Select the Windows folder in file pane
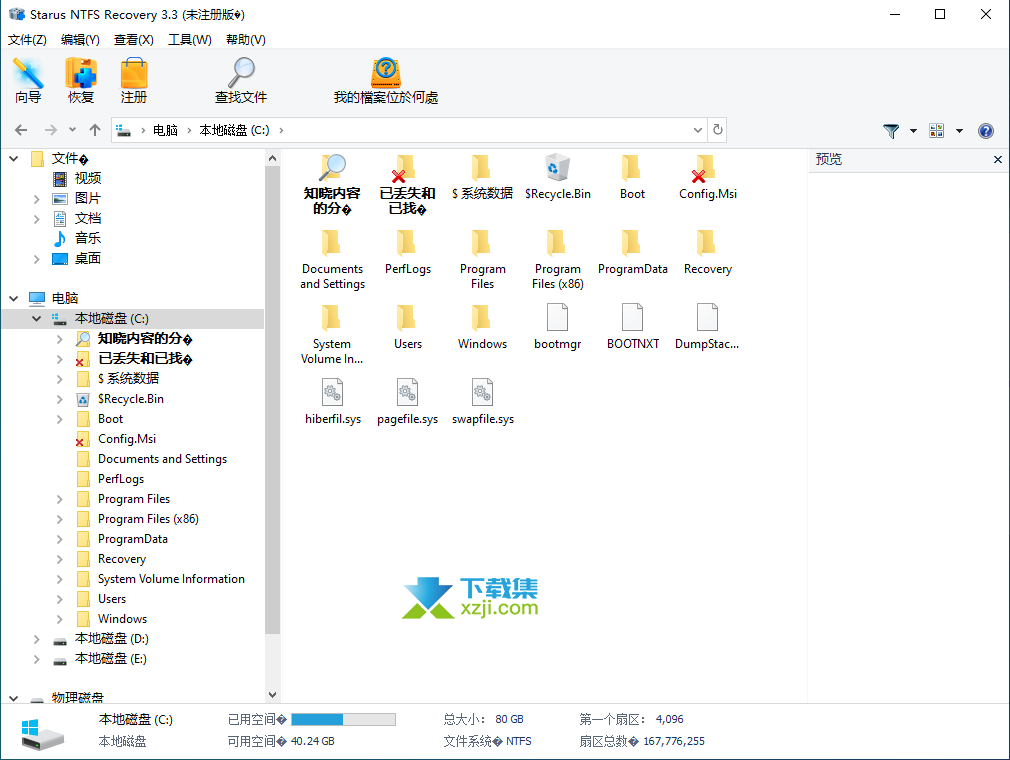This screenshot has width=1010, height=760. 482,327
